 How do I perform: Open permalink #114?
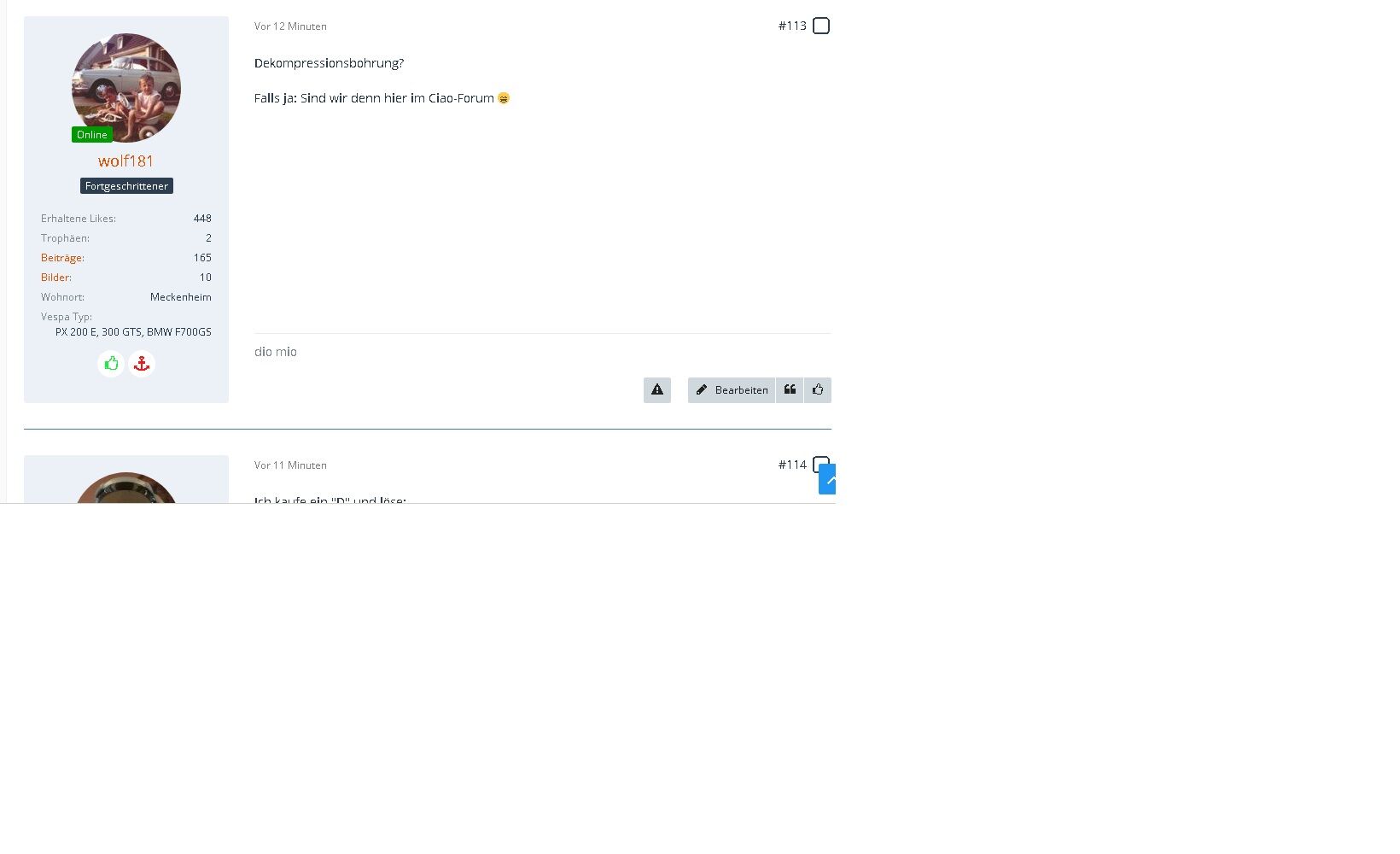point(792,465)
